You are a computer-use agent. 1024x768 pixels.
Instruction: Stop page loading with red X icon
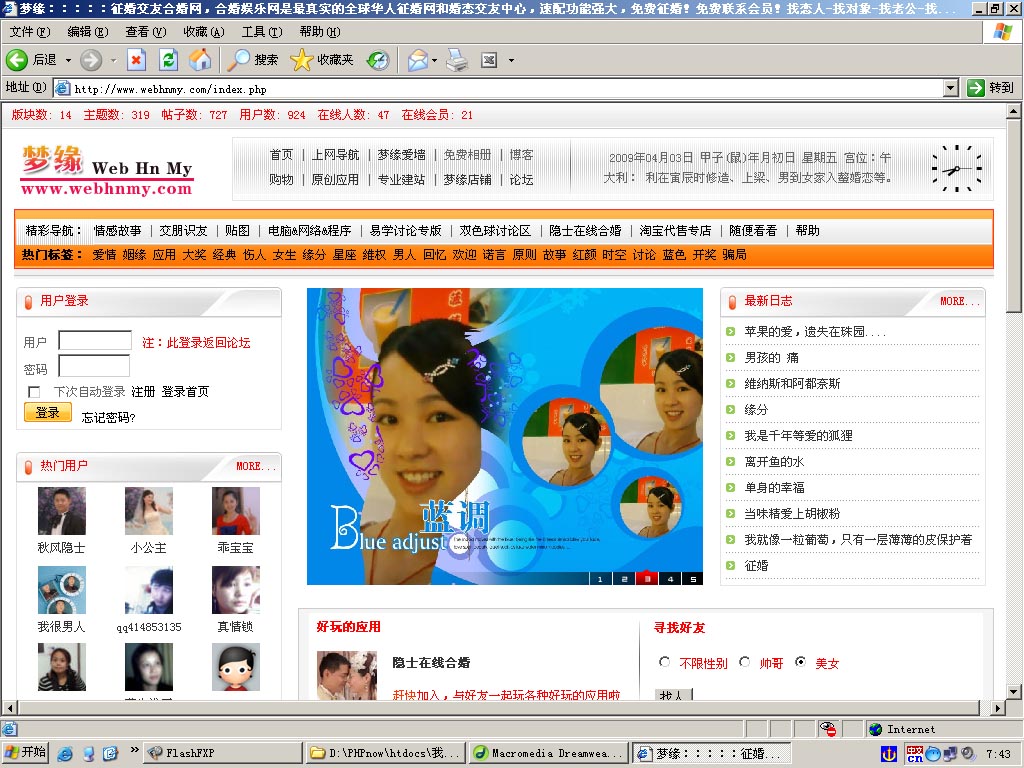pyautogui.click(x=136, y=60)
